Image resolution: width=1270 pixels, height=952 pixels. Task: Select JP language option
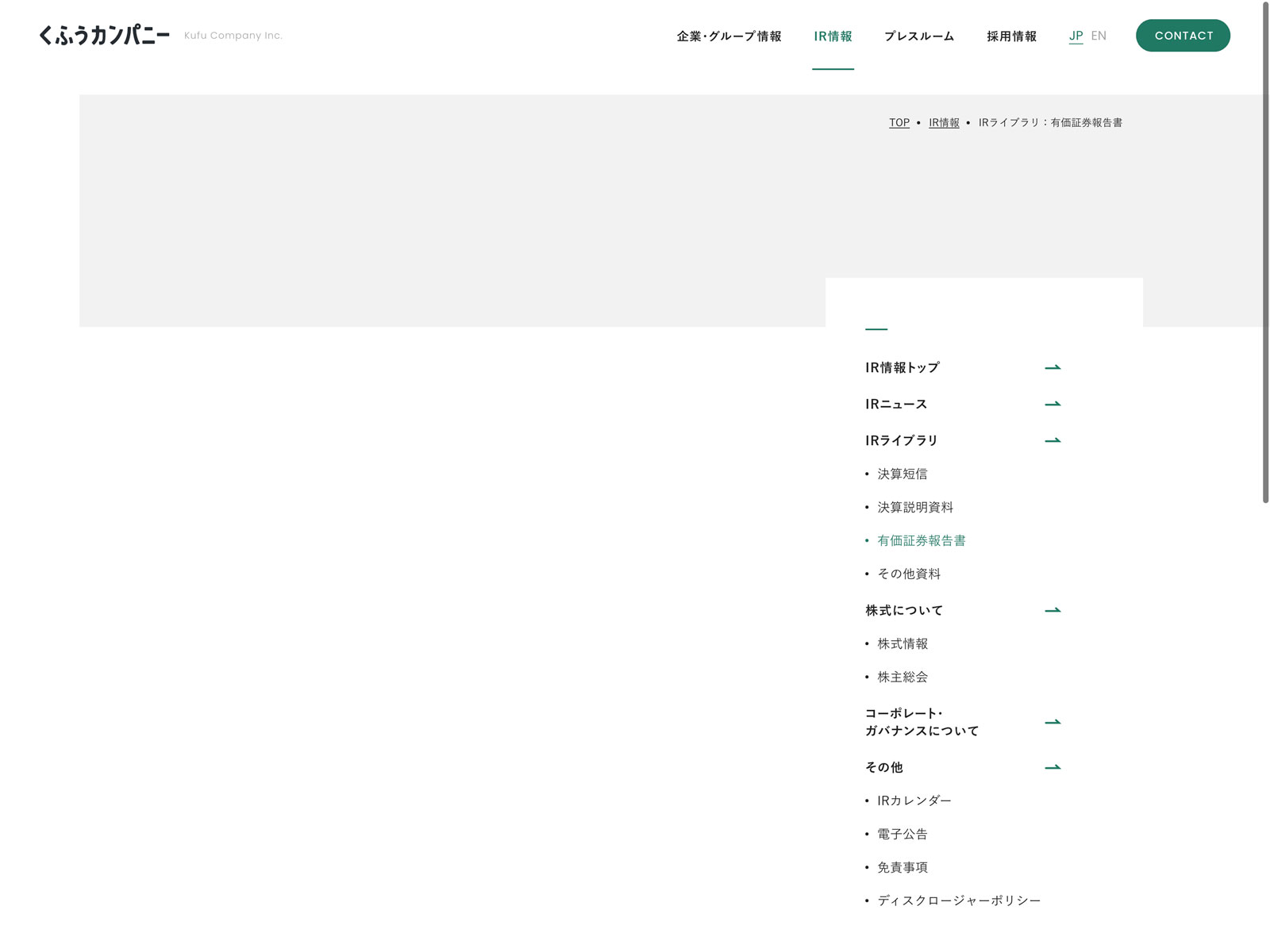point(1076,36)
